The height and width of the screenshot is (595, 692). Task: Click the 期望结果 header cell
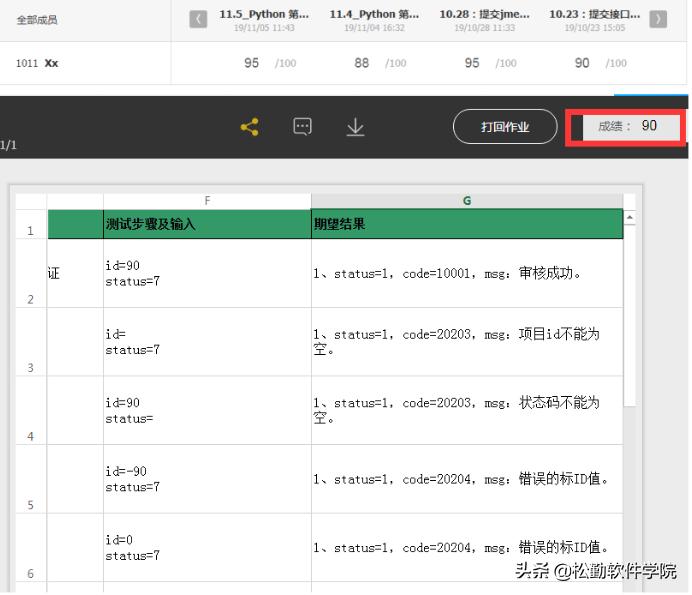(467, 224)
